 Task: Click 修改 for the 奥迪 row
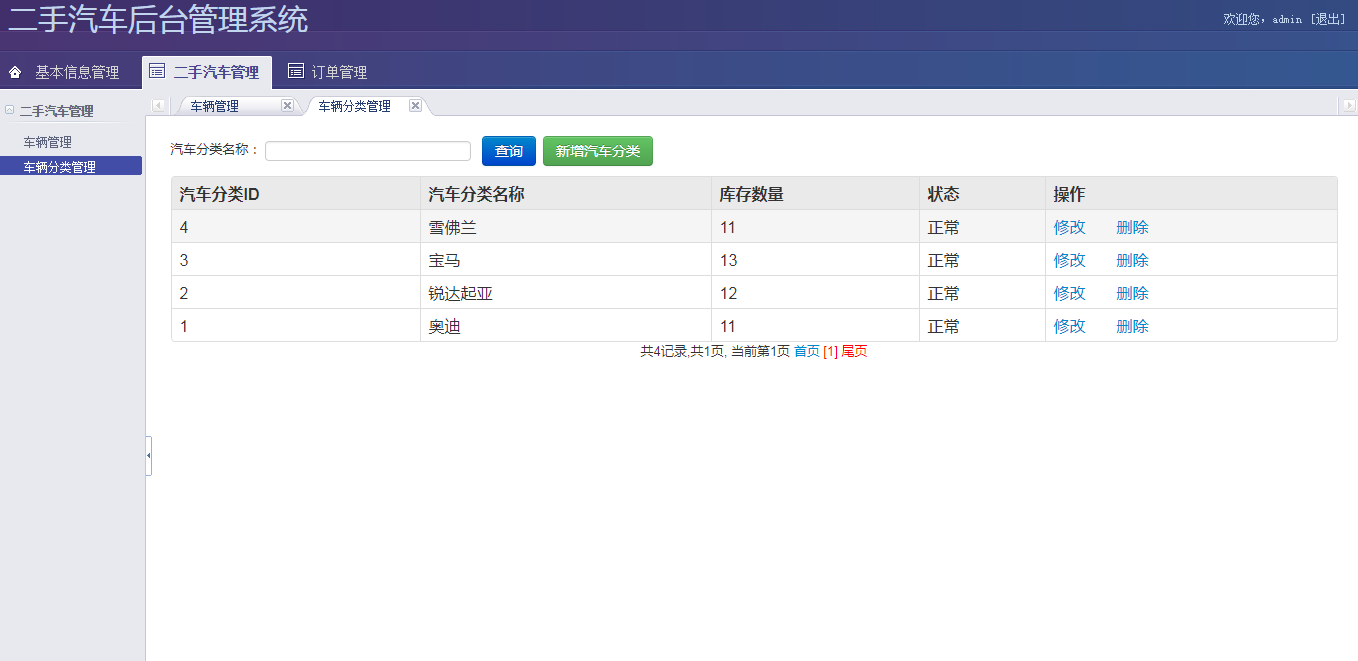(x=1069, y=326)
